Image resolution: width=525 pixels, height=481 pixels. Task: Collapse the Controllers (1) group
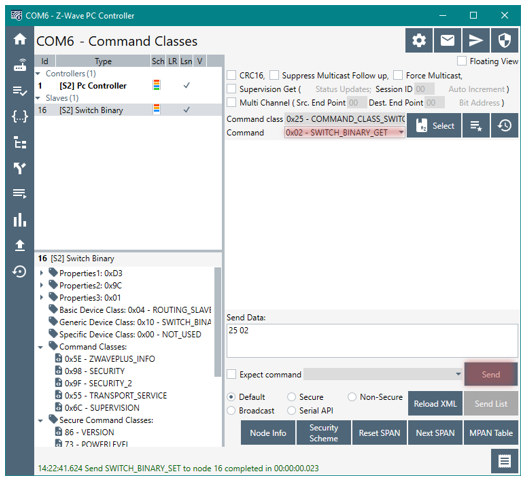coord(38,73)
